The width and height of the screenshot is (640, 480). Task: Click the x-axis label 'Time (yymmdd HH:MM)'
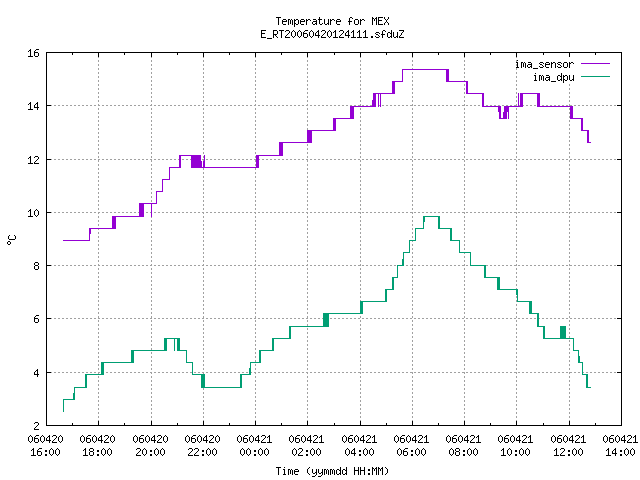[332, 471]
